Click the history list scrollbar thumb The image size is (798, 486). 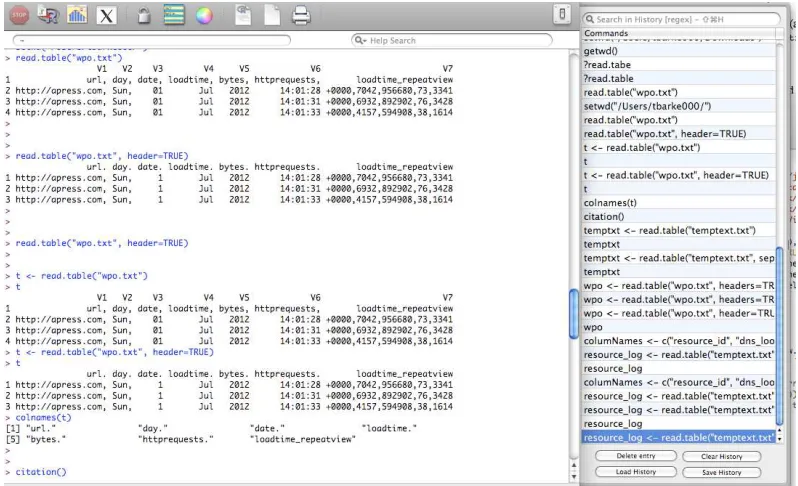click(x=779, y=336)
